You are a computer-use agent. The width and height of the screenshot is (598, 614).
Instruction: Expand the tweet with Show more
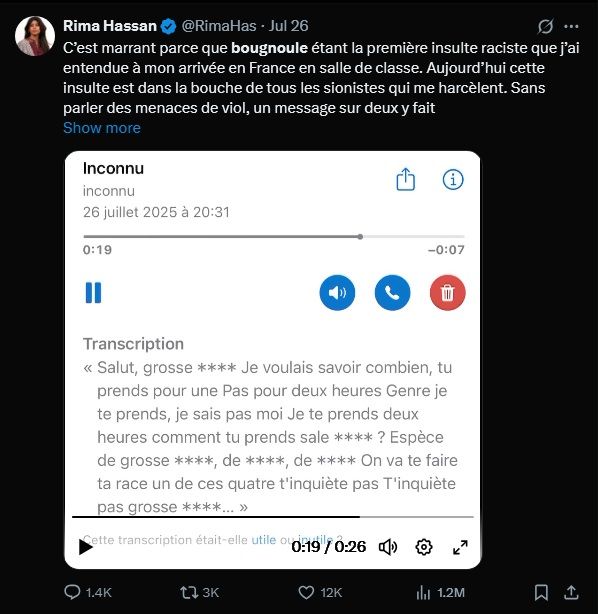(x=102, y=128)
